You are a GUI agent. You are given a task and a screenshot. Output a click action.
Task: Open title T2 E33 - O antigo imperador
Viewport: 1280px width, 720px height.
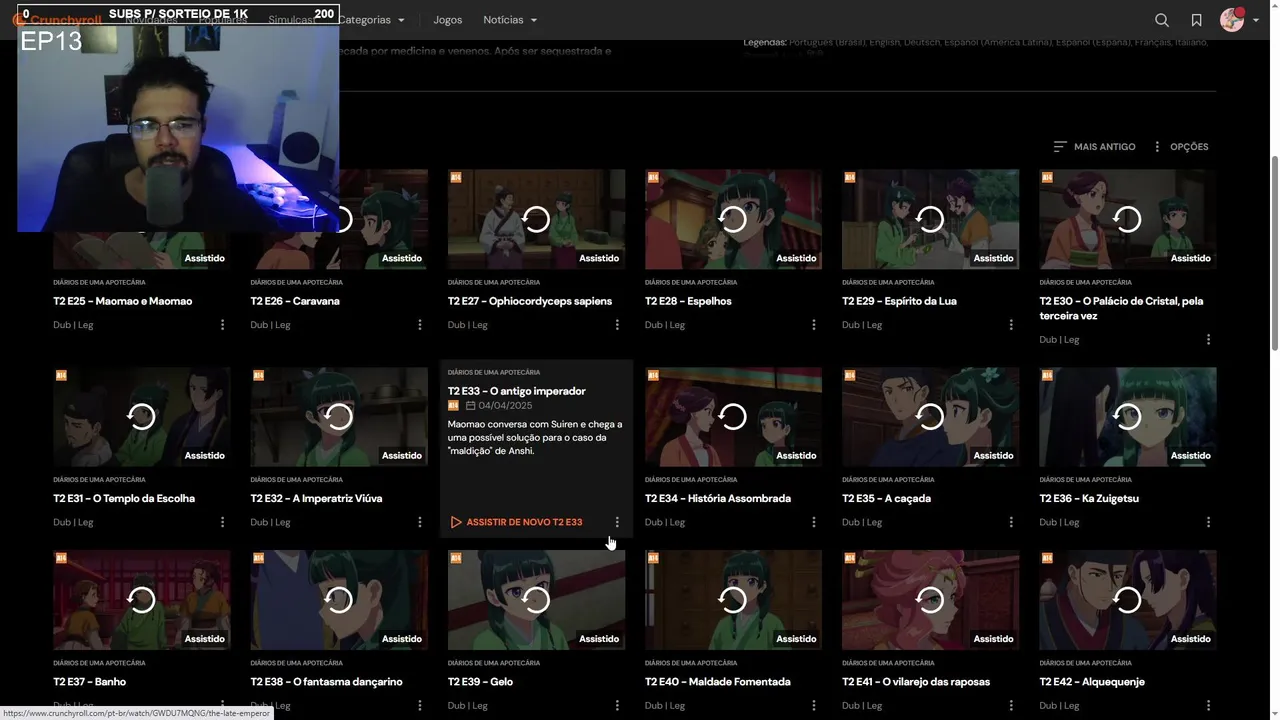(517, 391)
